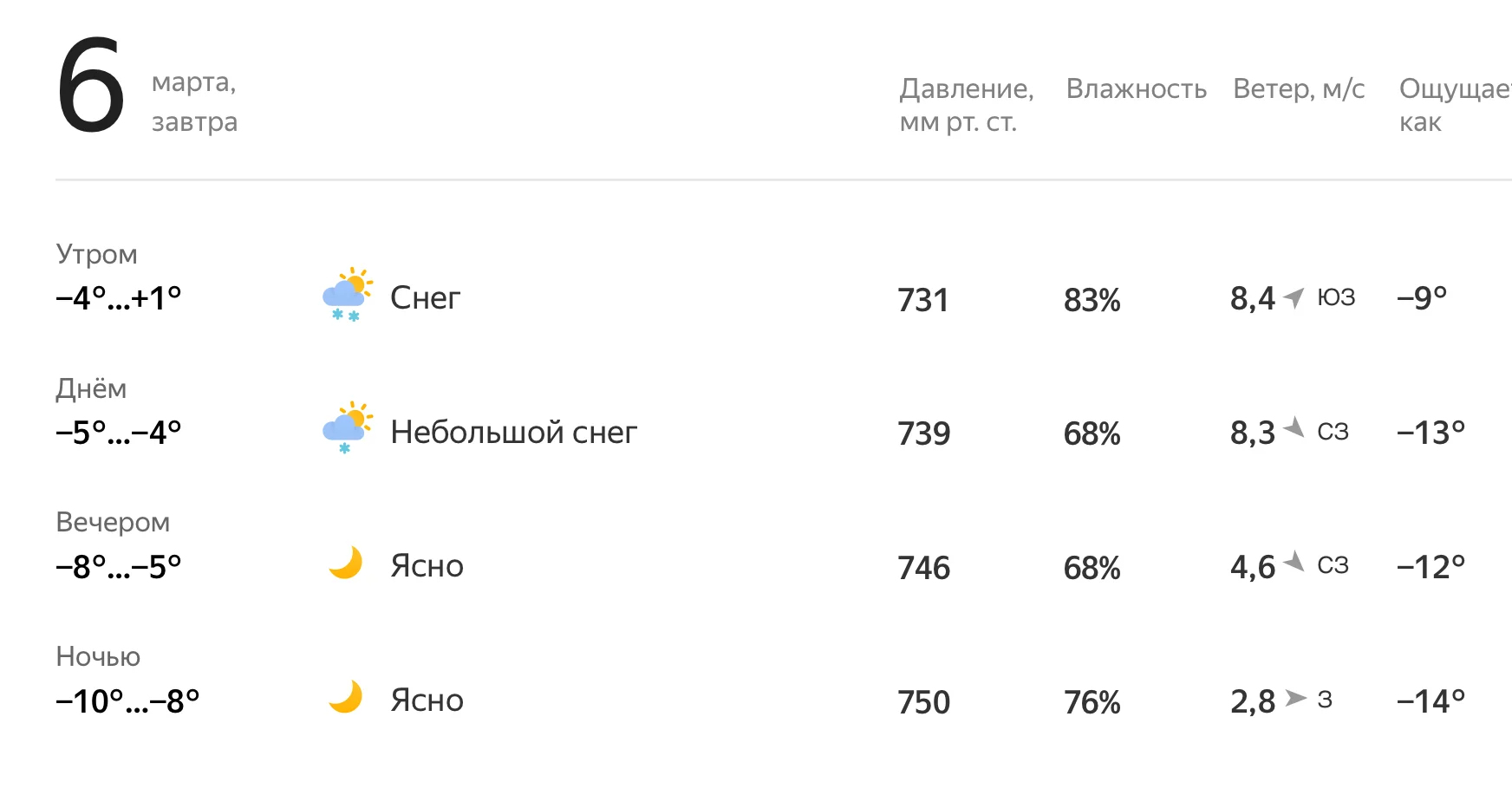Click the "Давление, мм рт. ст." column header

click(967, 105)
